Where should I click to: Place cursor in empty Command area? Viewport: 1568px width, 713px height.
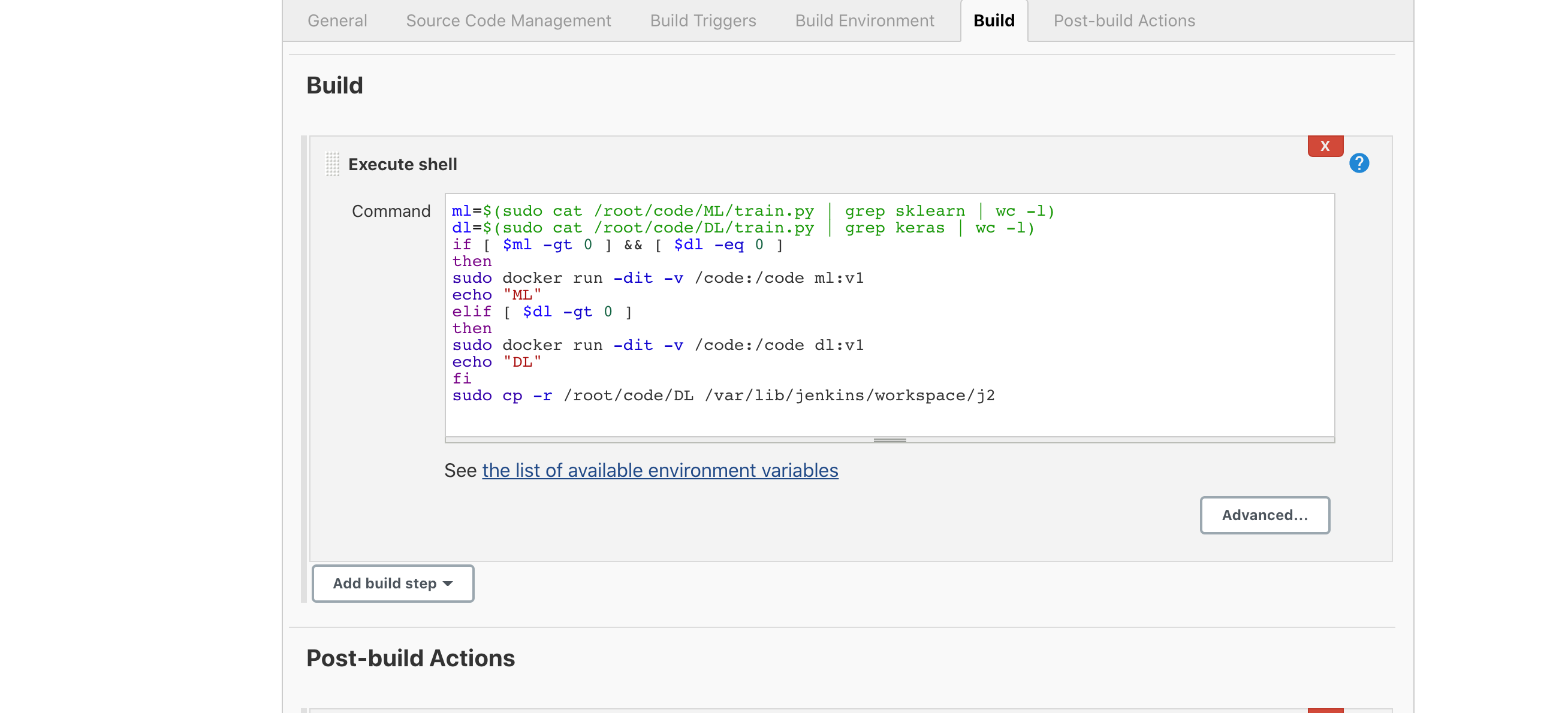[x=889, y=420]
